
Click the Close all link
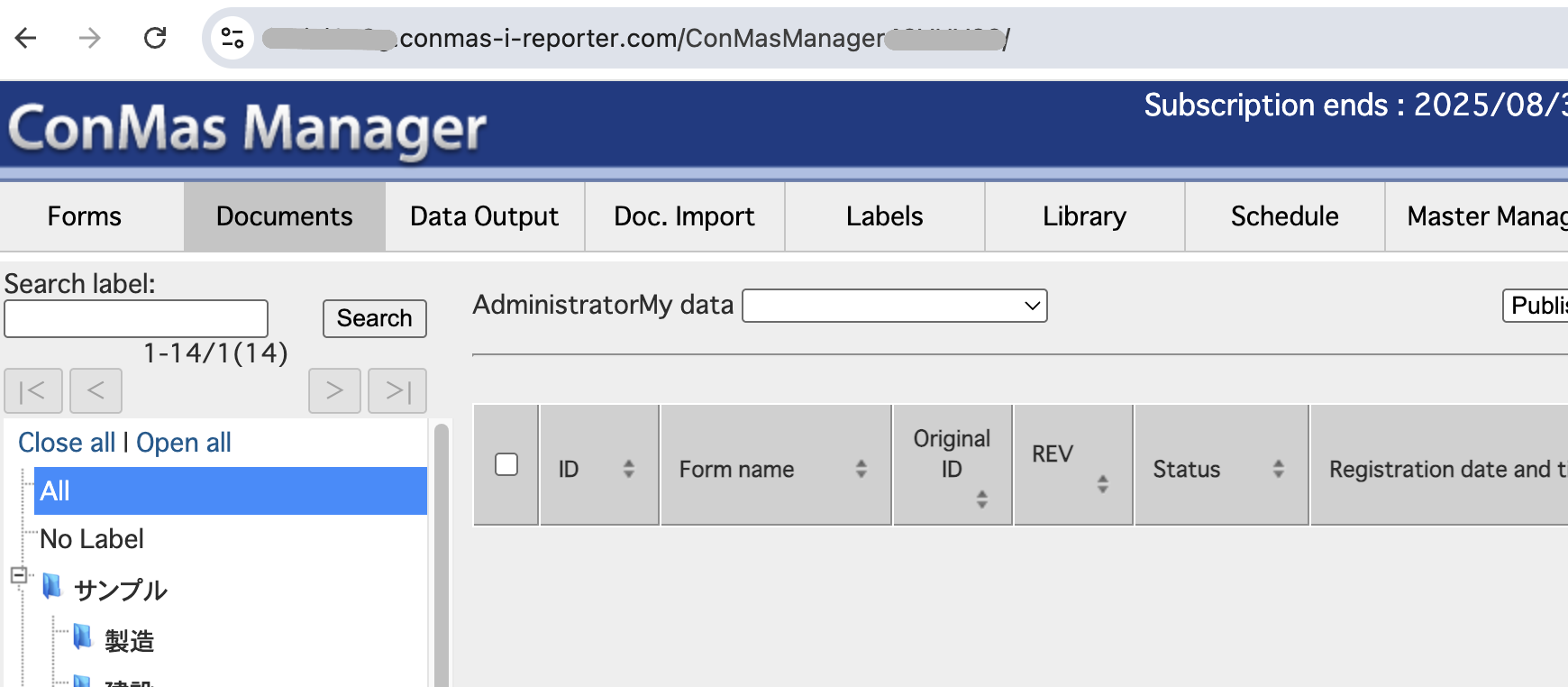pos(67,443)
